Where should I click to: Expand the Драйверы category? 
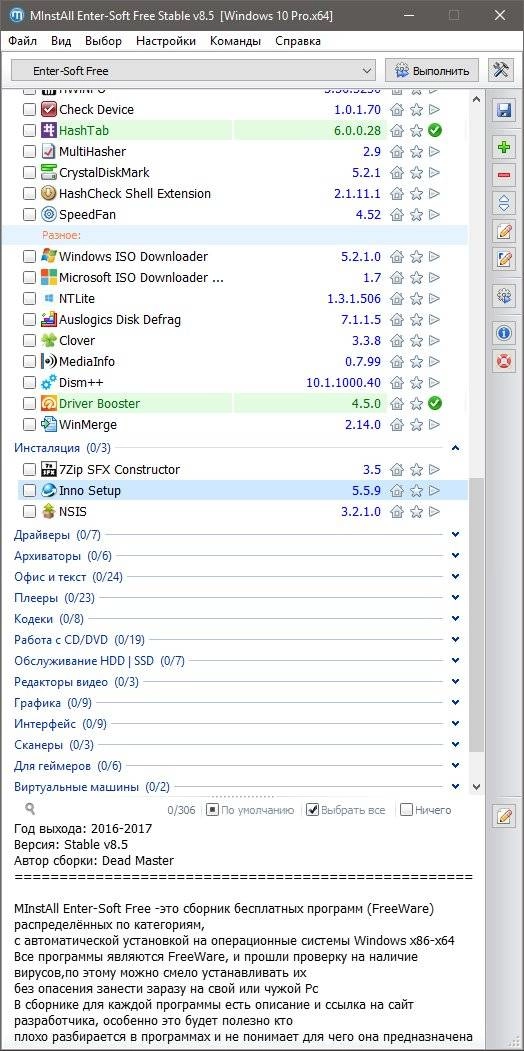[456, 535]
